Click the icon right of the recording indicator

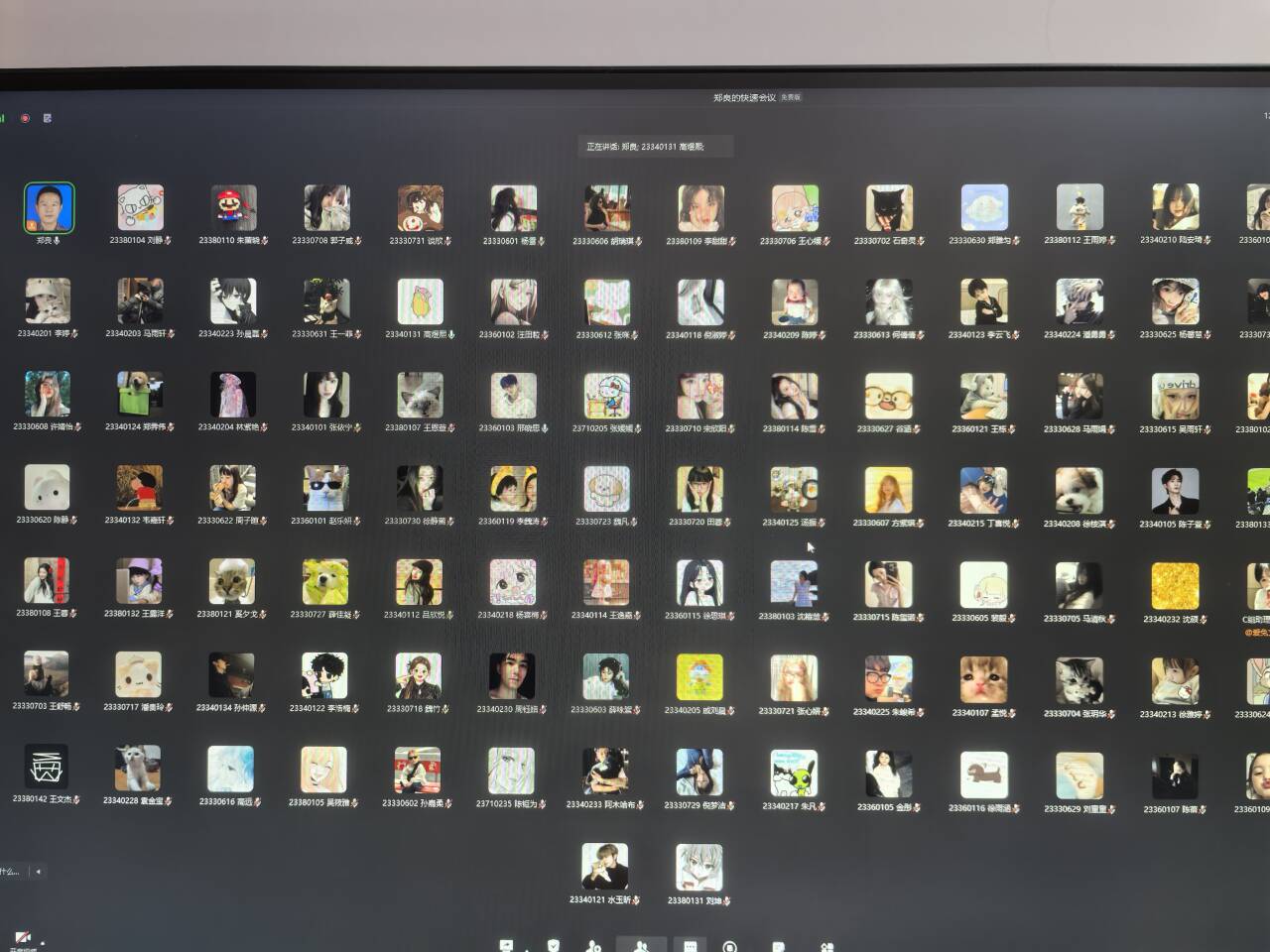click(x=47, y=118)
